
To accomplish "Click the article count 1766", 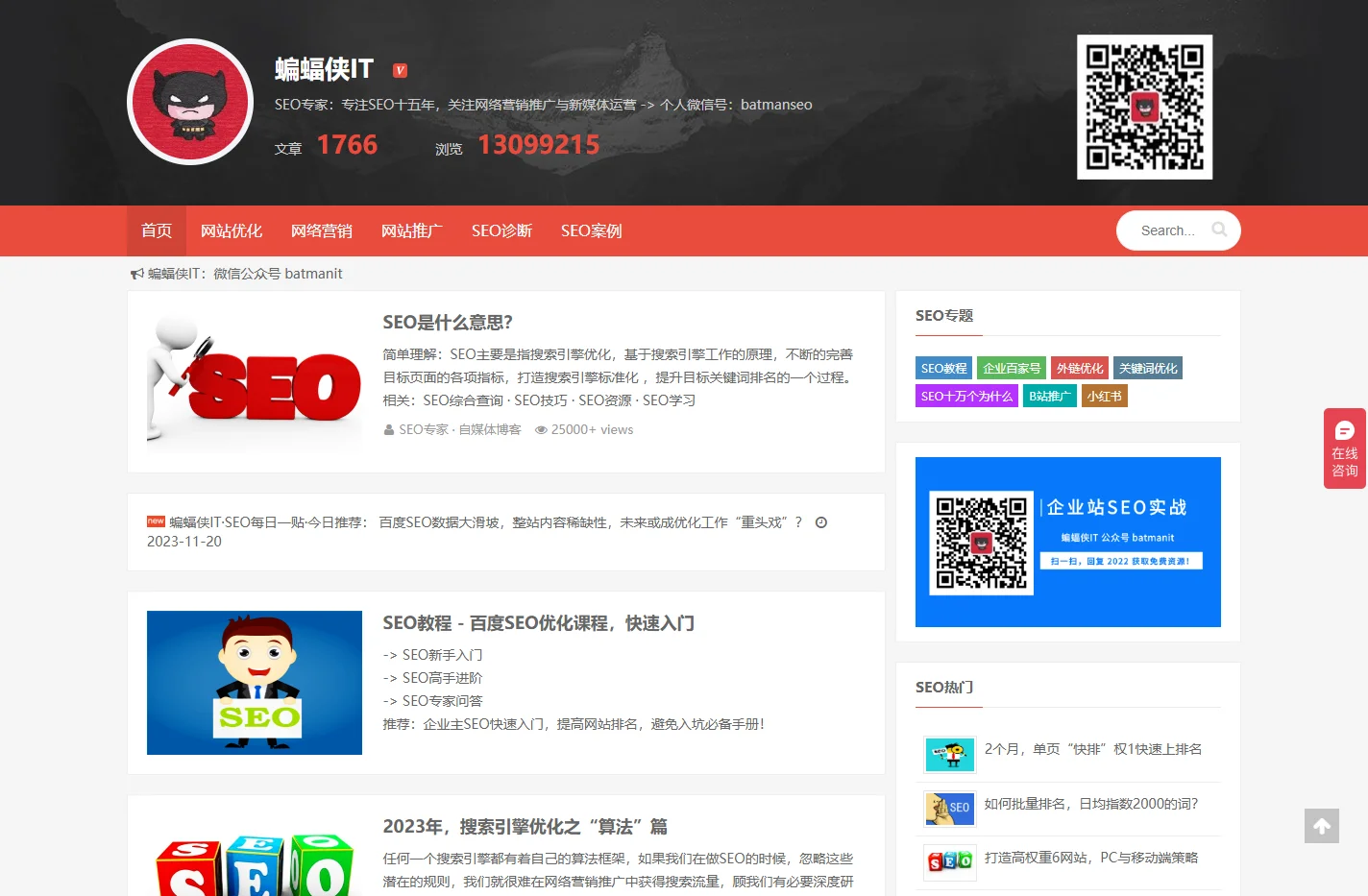I will pyautogui.click(x=347, y=145).
